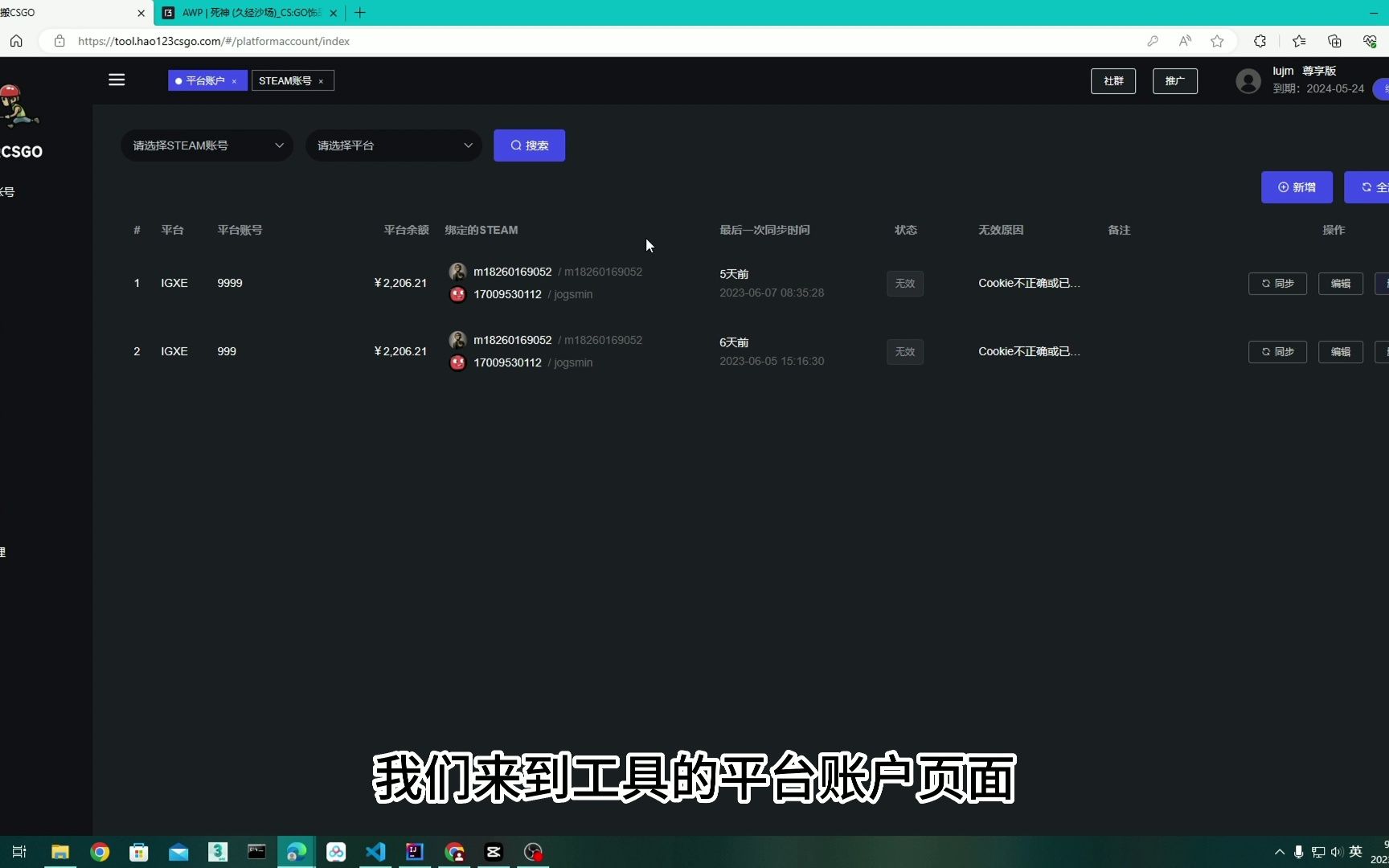Switch to the STEAM账号 tab

pos(285,80)
